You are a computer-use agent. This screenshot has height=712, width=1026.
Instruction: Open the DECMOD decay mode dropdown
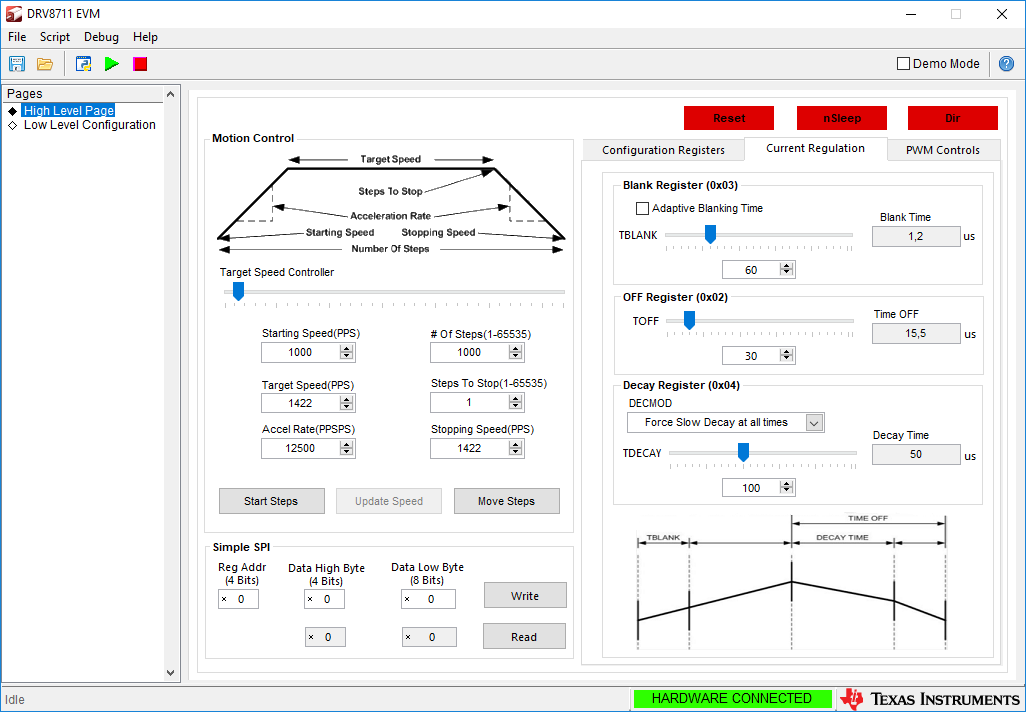pos(814,423)
